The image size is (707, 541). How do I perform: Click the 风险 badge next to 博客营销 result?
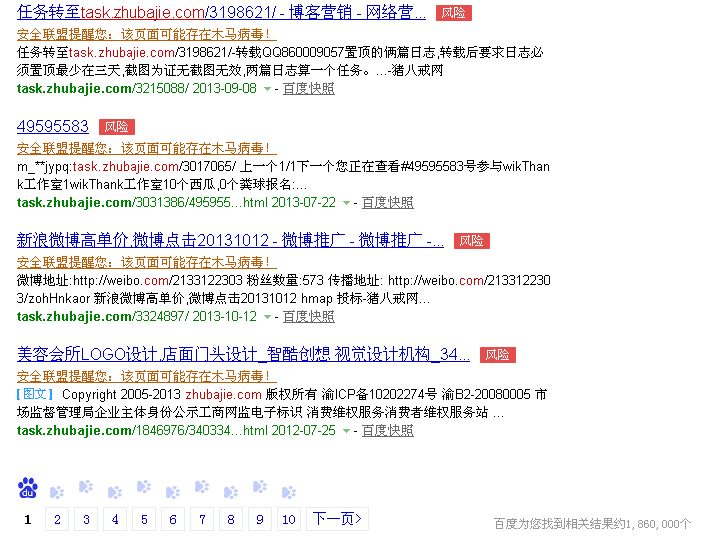pos(454,13)
